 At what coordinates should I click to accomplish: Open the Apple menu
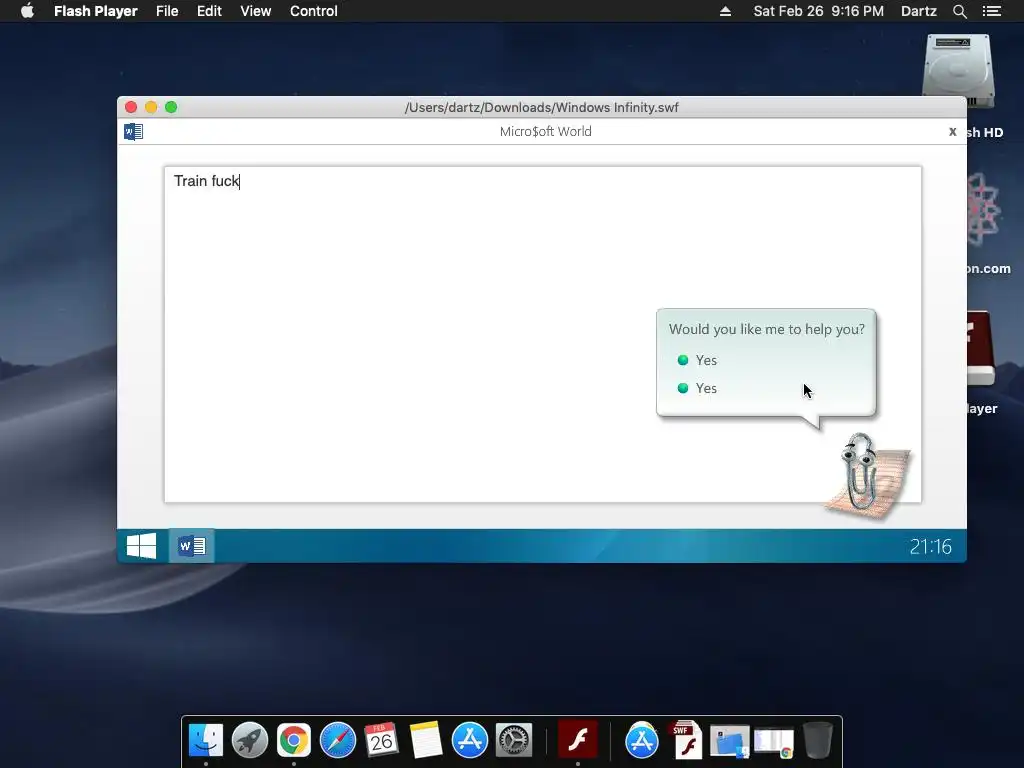tap(27, 11)
